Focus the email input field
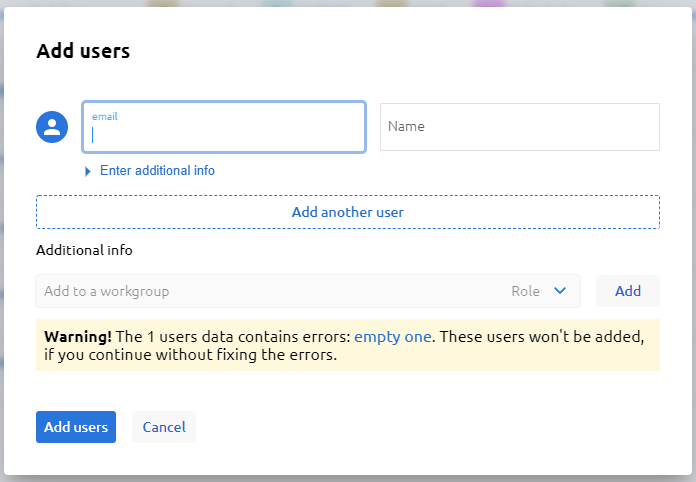This screenshot has width=696, height=482. pyautogui.click(x=223, y=133)
